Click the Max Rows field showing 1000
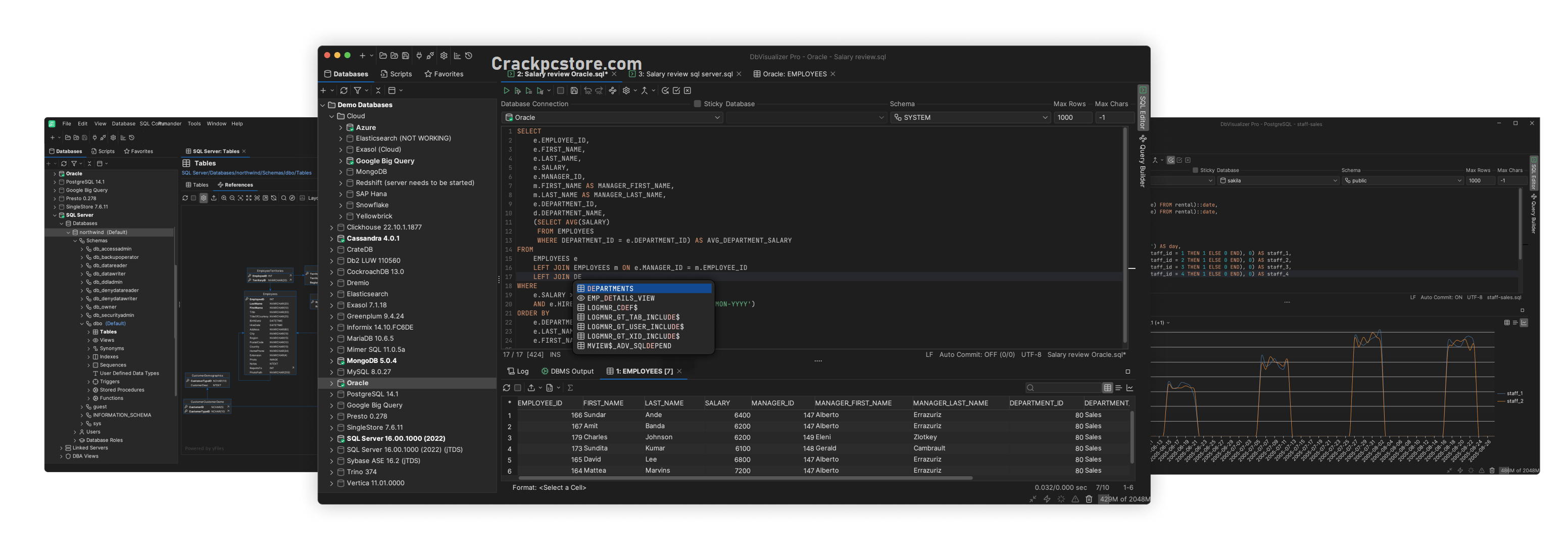The width and height of the screenshot is (1568, 550). [1073, 118]
